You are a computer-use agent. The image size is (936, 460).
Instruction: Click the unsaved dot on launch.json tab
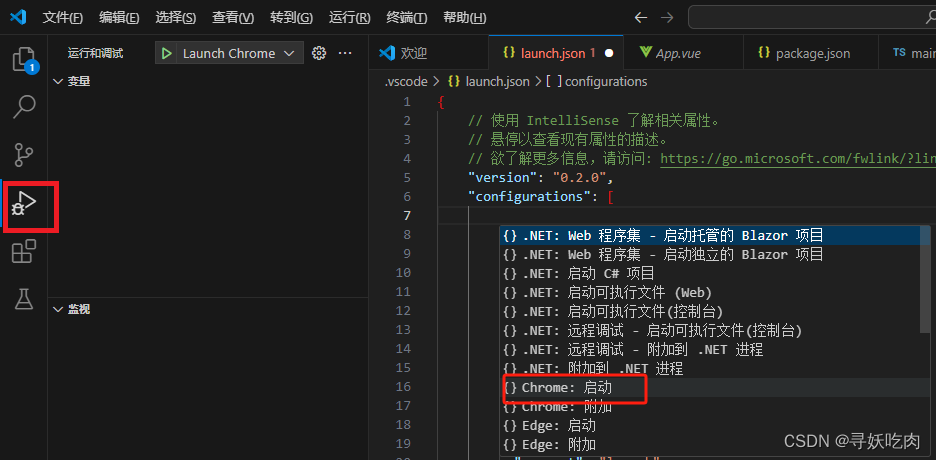[x=609, y=53]
